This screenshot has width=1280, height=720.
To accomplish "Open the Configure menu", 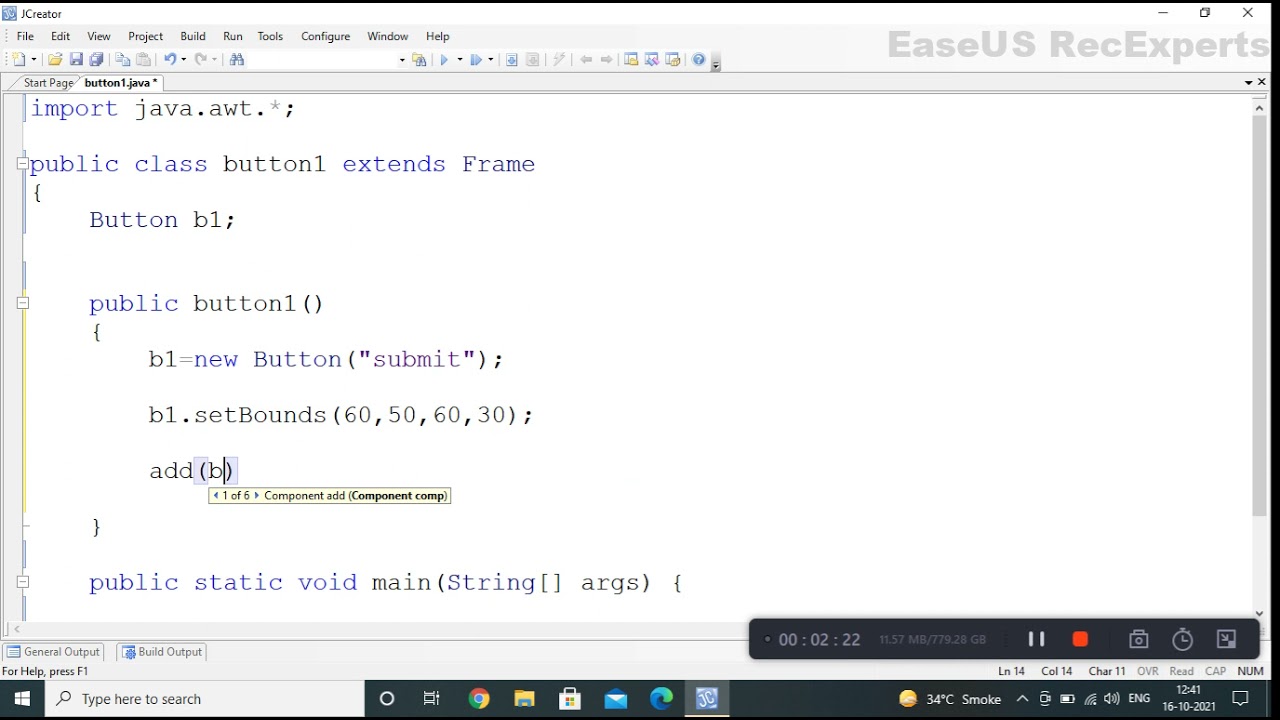I will 326,36.
